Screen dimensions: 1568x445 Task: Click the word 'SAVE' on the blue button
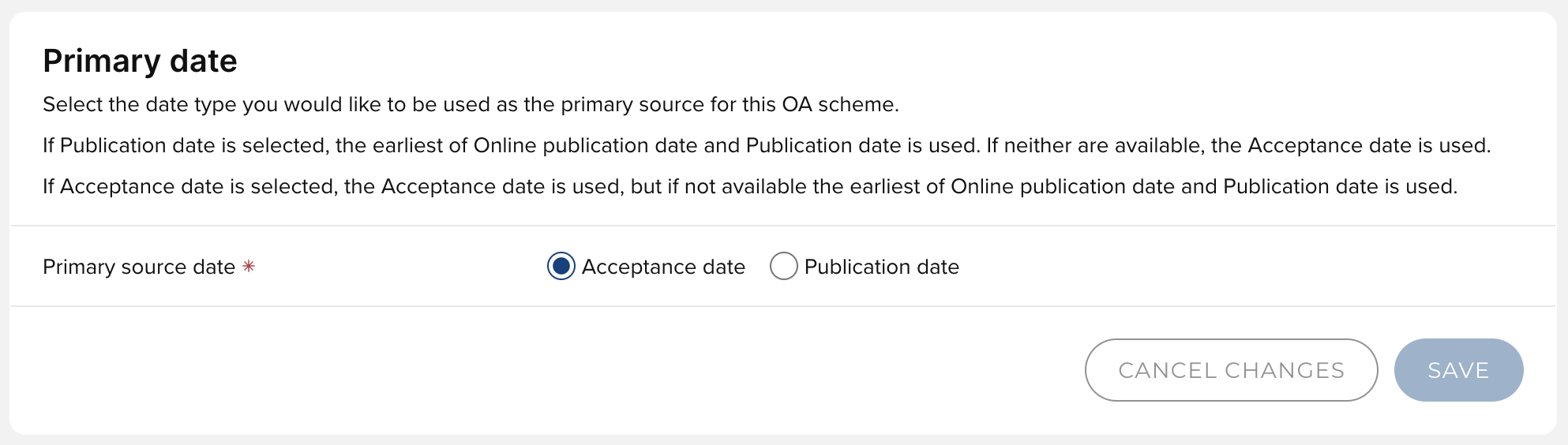[1457, 371]
